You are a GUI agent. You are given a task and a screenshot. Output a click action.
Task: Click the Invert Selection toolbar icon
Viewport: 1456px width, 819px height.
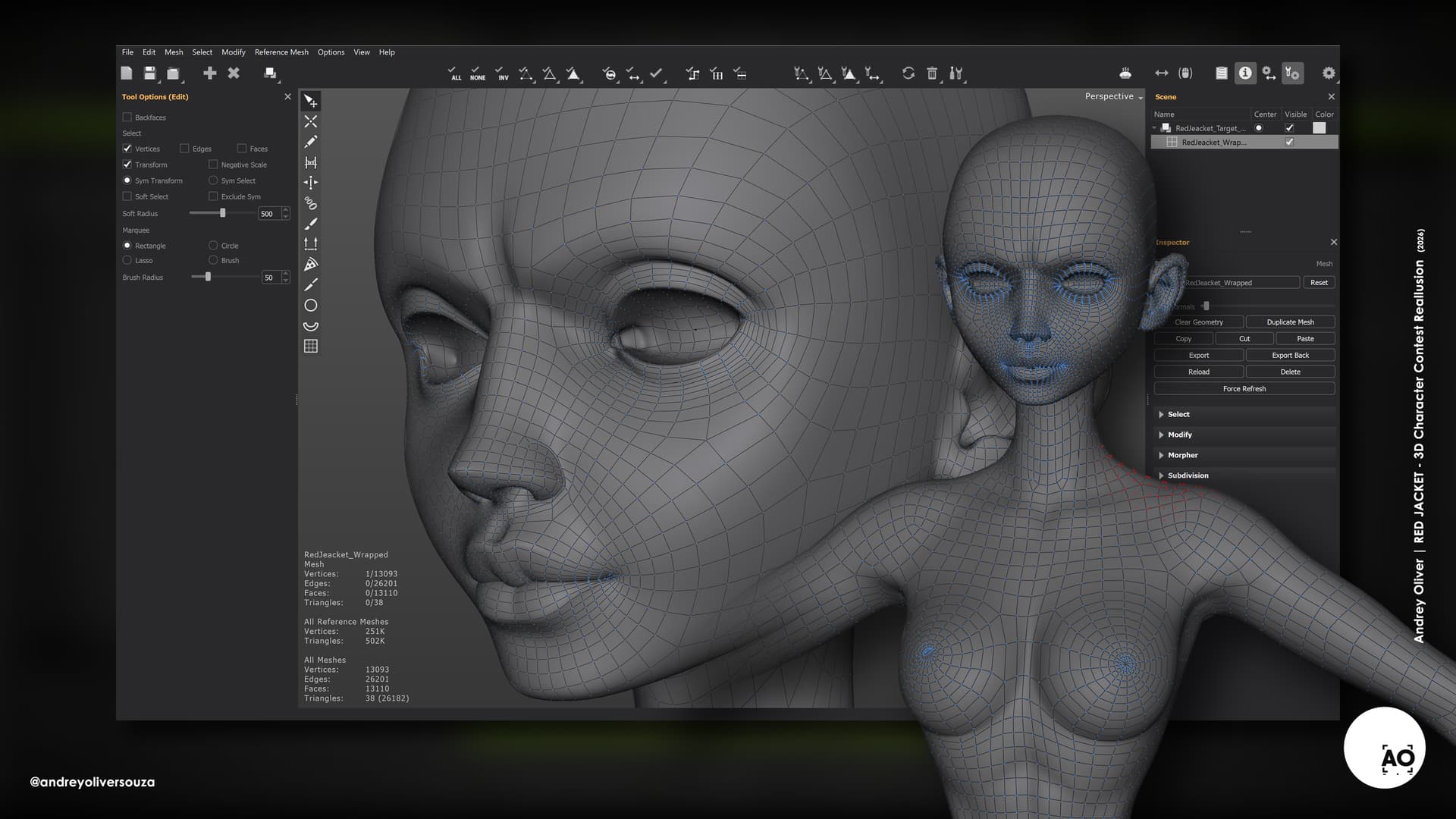[x=501, y=74]
